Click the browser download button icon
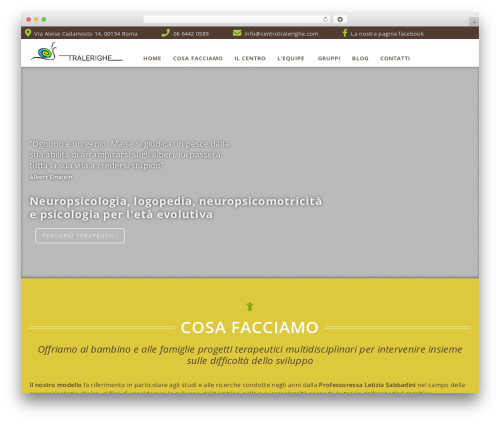 [340, 19]
